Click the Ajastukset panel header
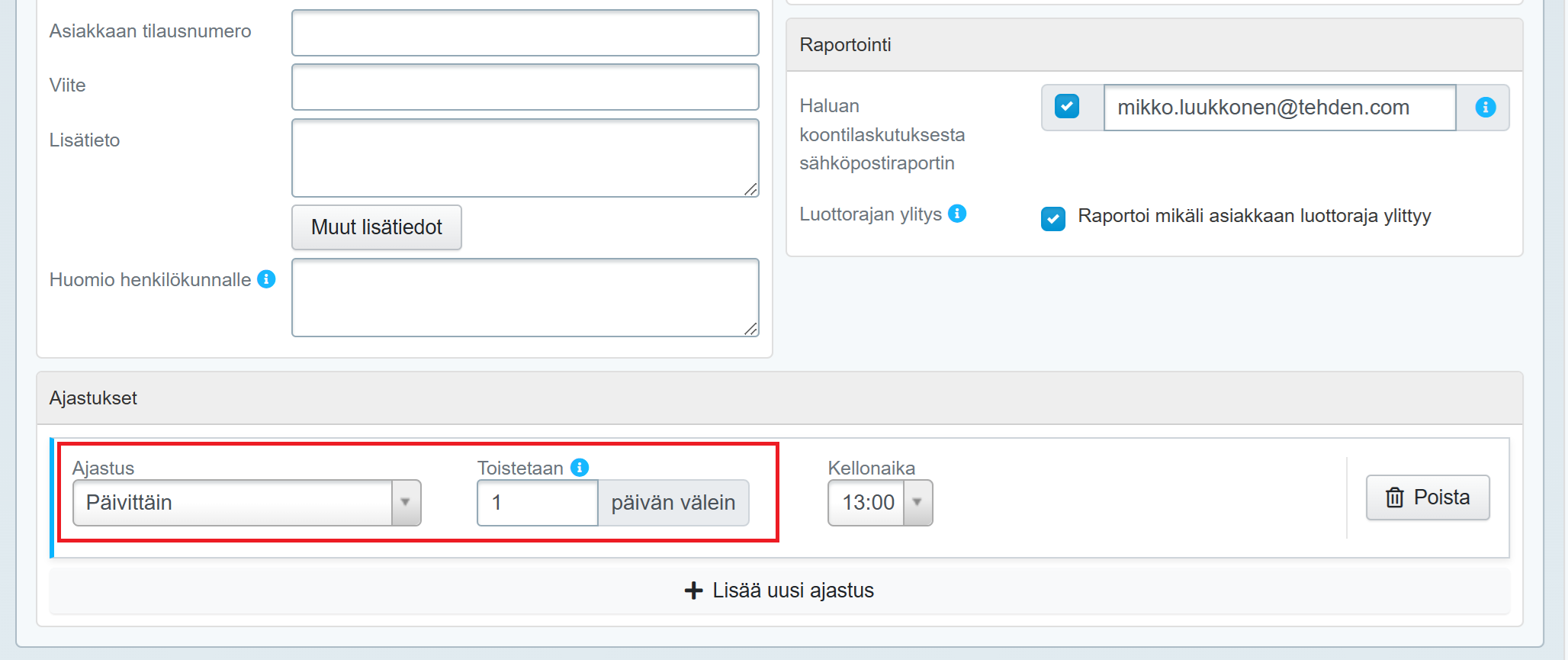The image size is (1568, 660). point(779,398)
